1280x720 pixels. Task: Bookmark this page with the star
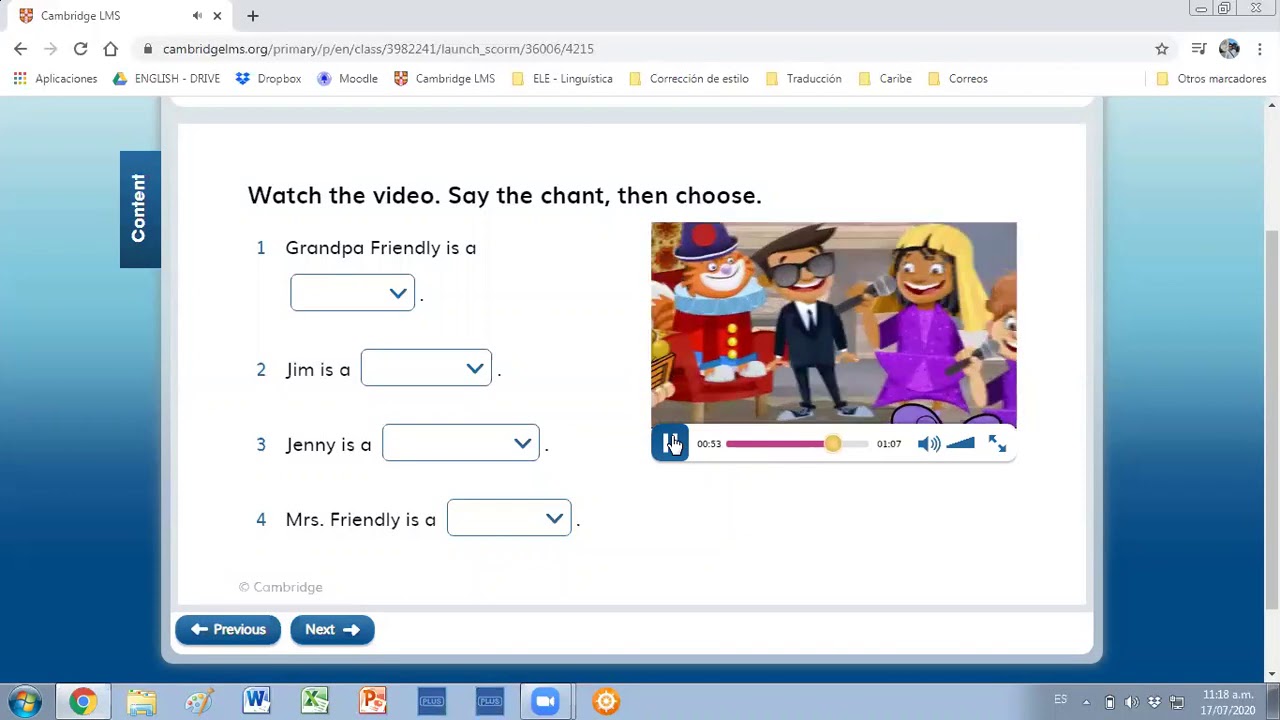point(1162,48)
